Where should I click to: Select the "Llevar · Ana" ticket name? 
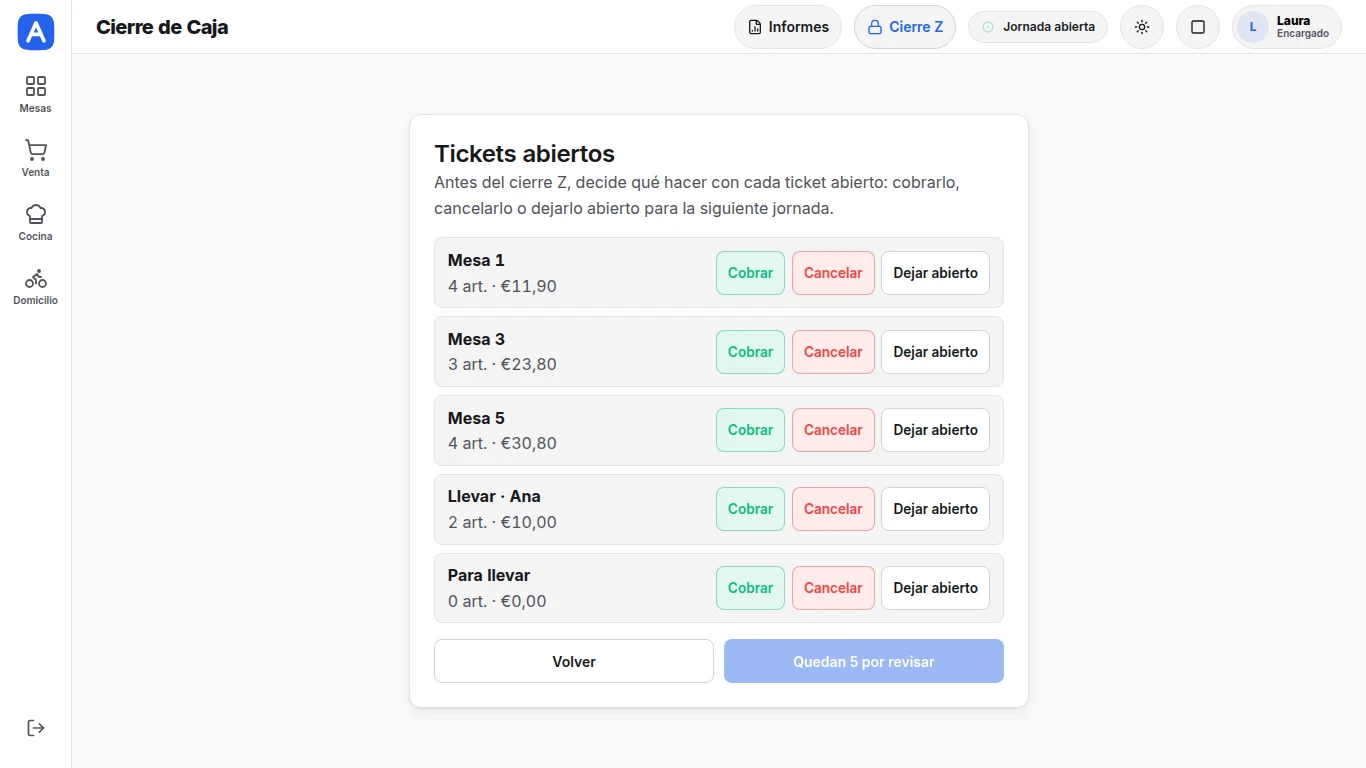point(494,496)
